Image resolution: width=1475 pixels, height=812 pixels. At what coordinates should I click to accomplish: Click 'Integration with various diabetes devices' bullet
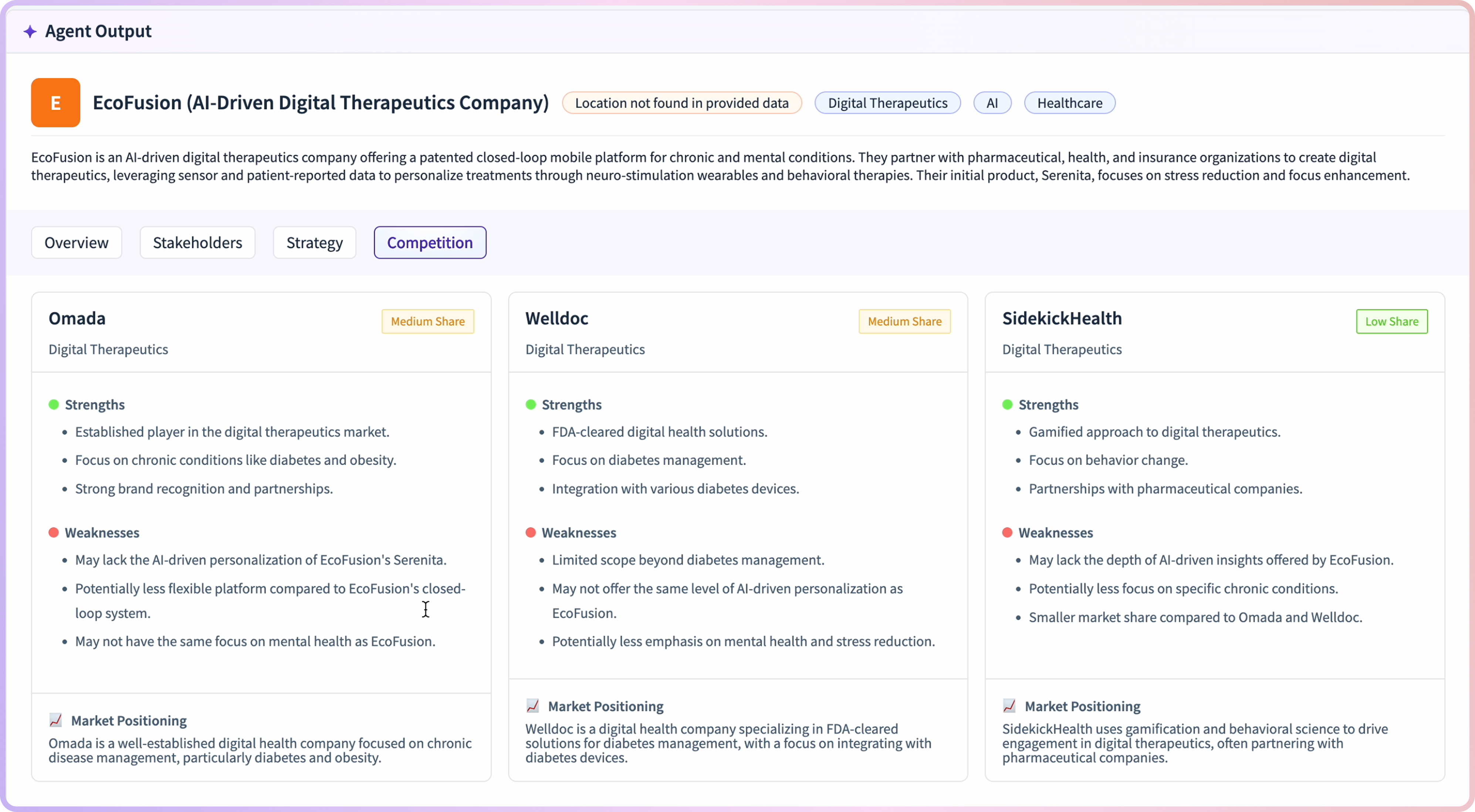coord(675,489)
